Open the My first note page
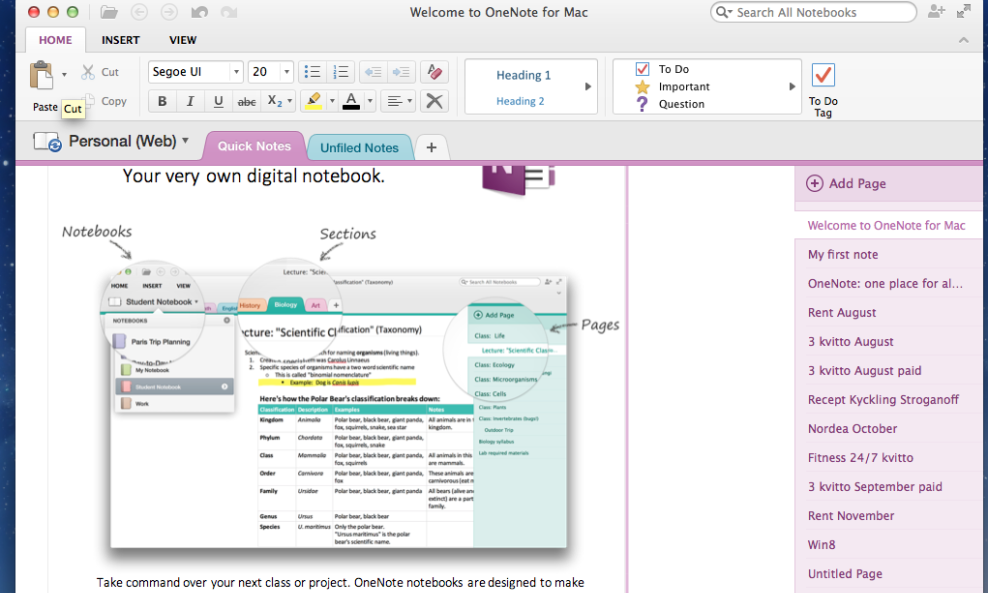The width and height of the screenshot is (988, 593). (x=888, y=255)
